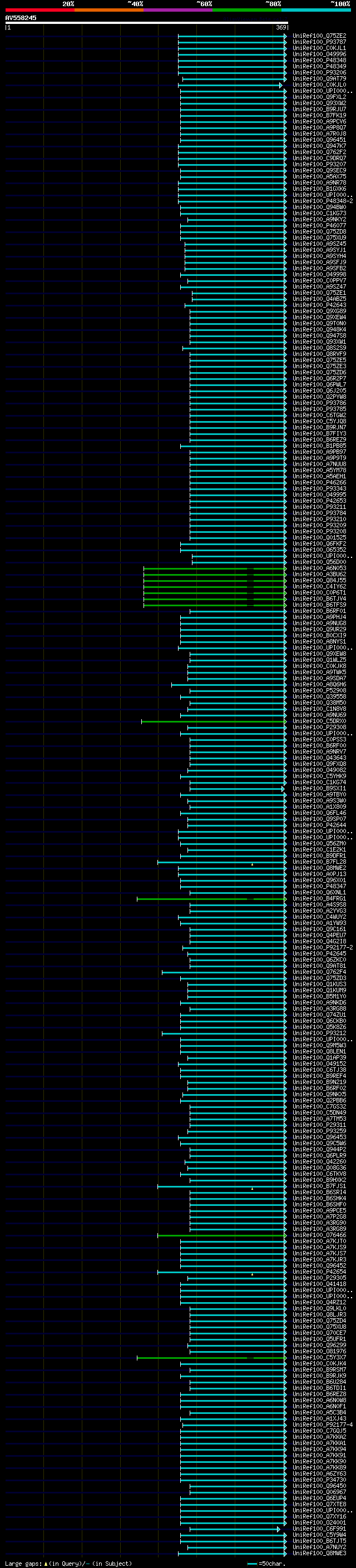Click the red ~20% identity legend bar

(39, 10)
